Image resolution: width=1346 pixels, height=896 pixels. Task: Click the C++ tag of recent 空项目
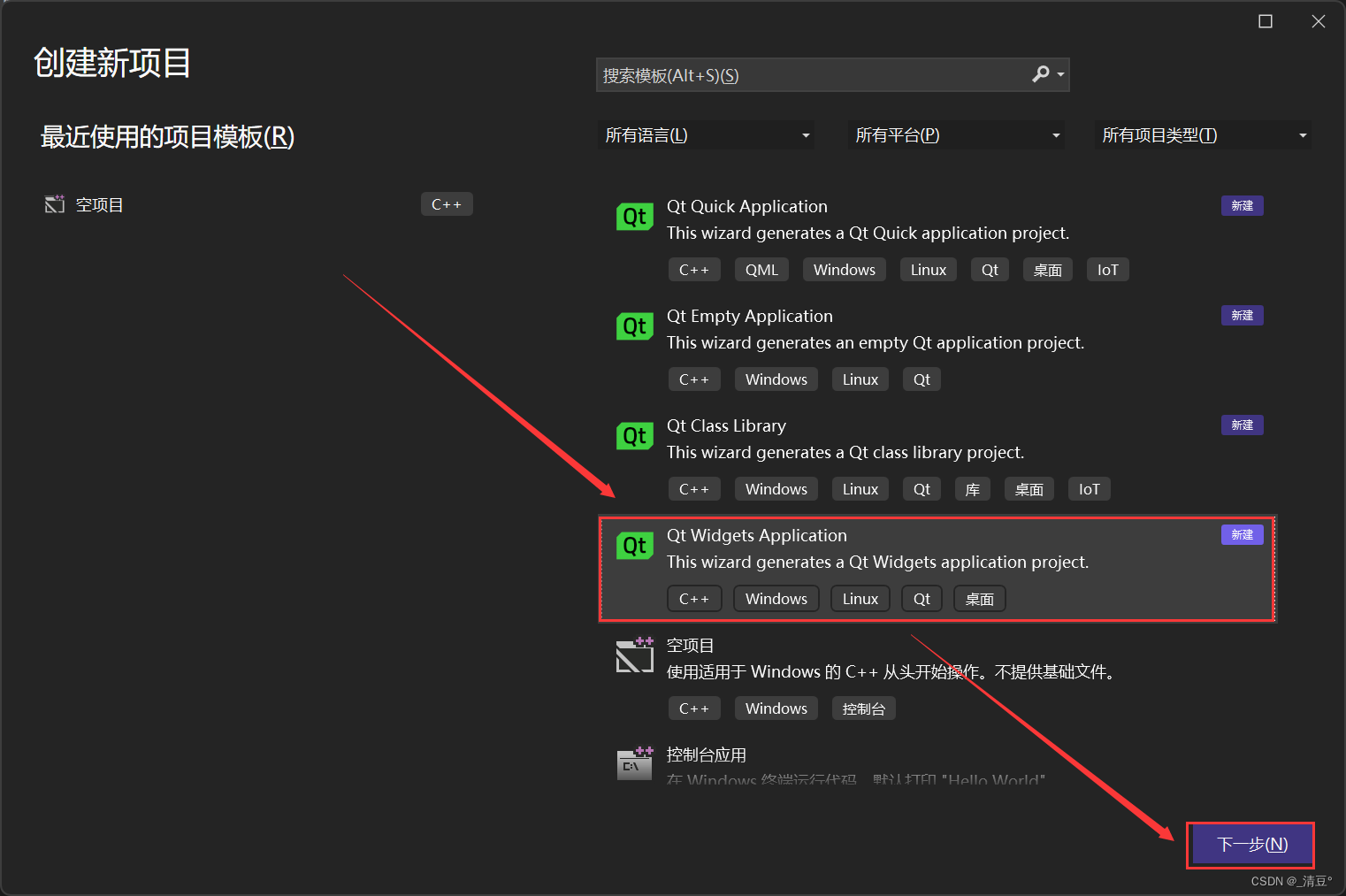point(447,204)
